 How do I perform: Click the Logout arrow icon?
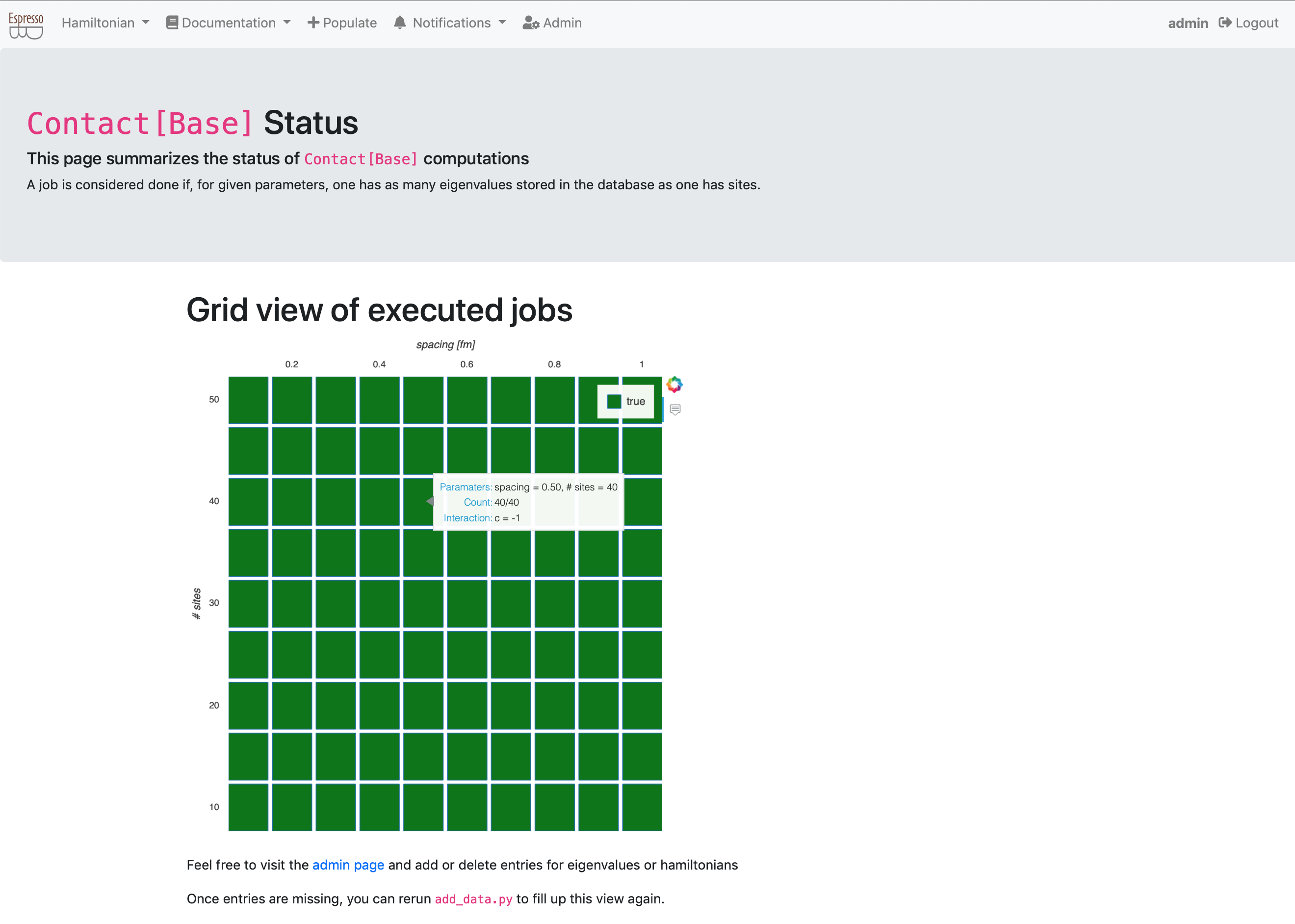click(x=1225, y=23)
